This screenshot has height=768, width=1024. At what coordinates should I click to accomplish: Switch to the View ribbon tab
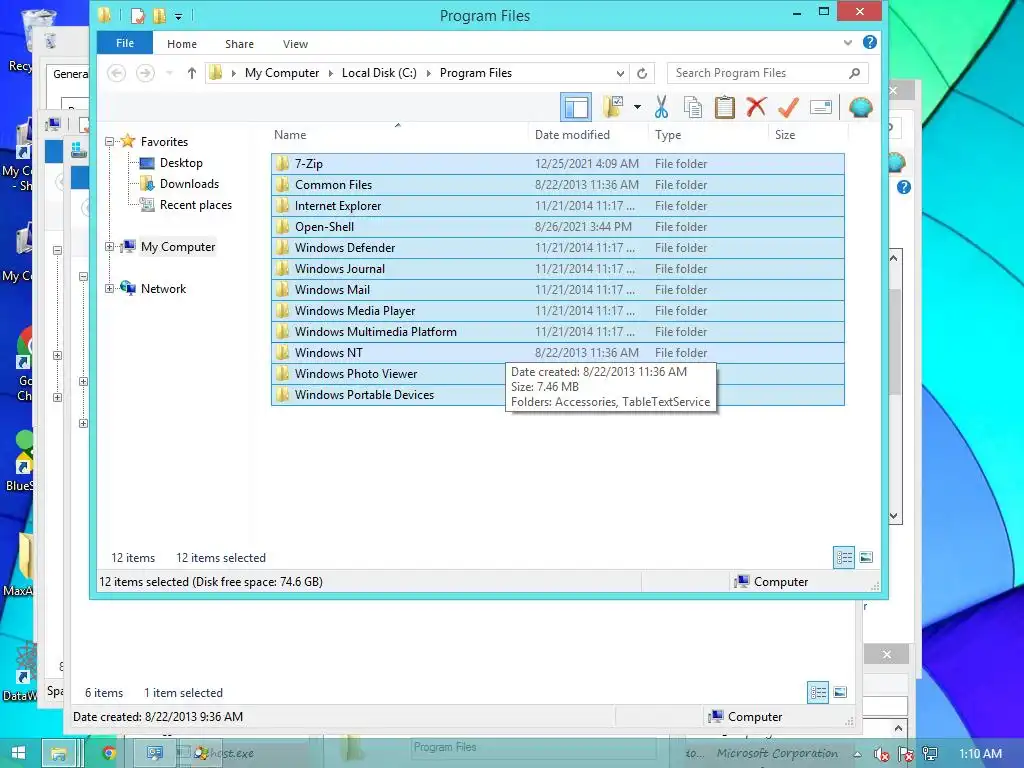(295, 44)
